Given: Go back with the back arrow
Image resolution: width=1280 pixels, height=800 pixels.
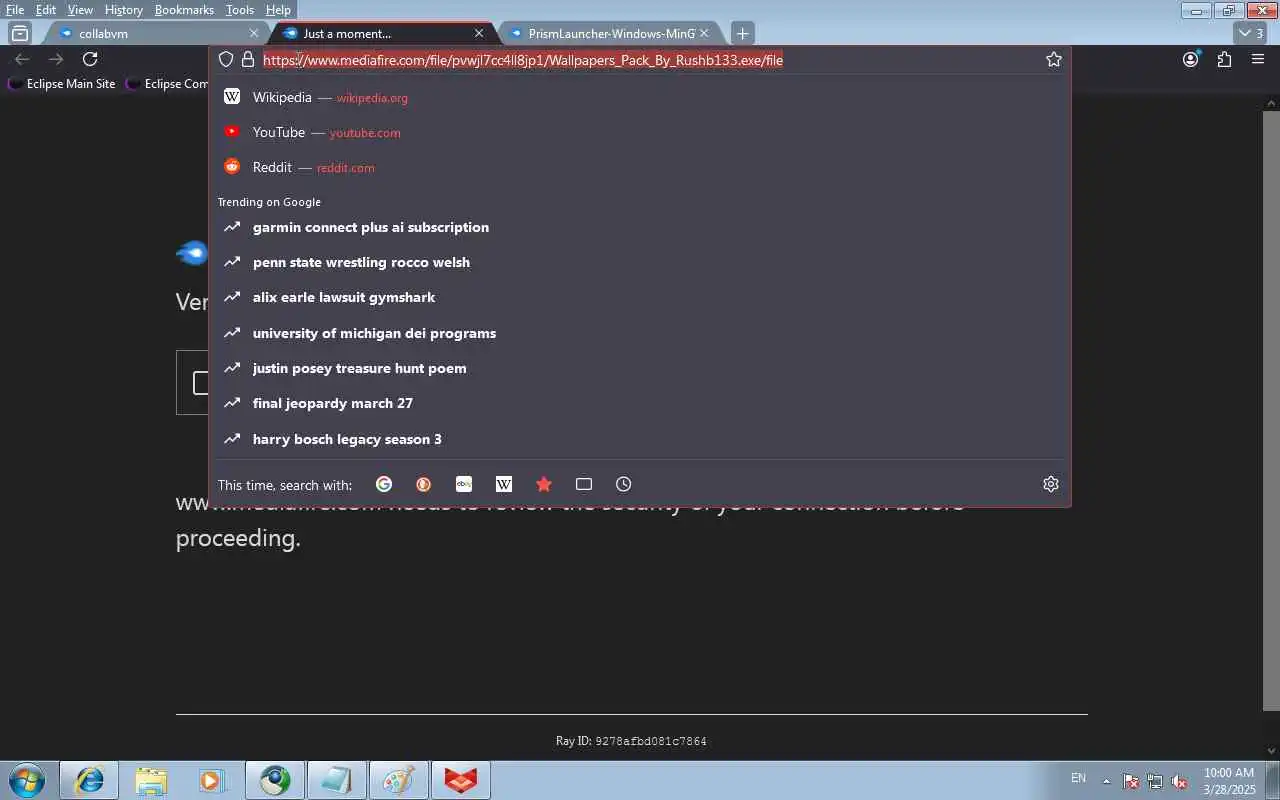Looking at the screenshot, I should coord(22,59).
